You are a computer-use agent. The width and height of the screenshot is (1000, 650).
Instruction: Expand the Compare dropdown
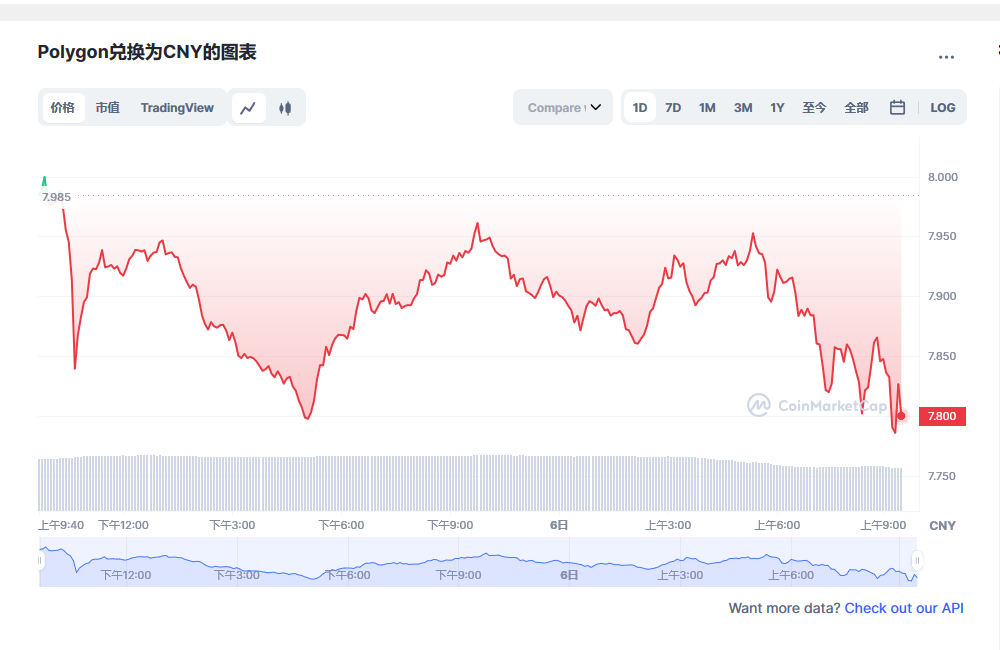click(x=563, y=108)
